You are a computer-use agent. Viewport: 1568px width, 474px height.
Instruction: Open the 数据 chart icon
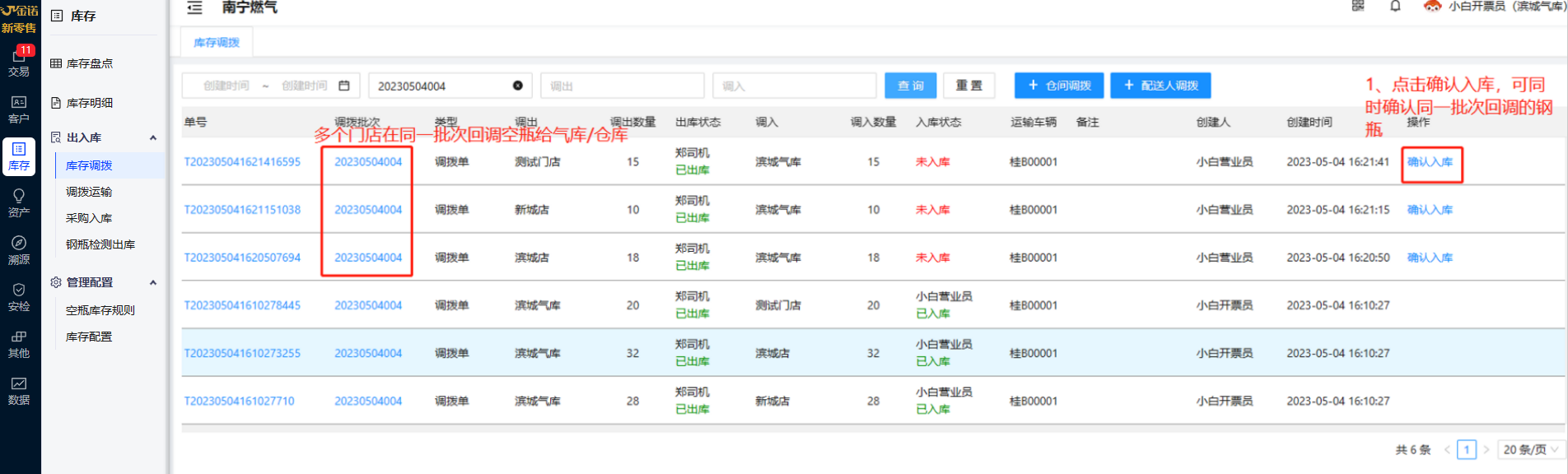(x=19, y=391)
